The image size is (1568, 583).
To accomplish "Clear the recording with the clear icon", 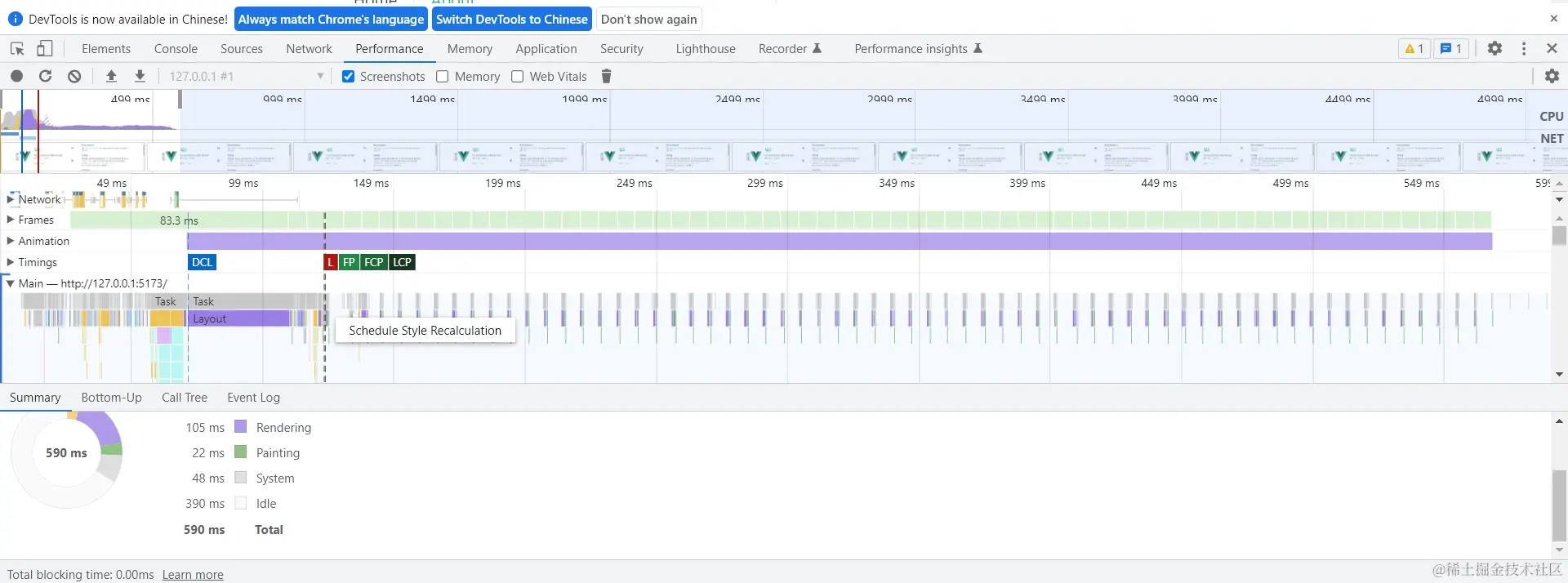I will pos(74,76).
